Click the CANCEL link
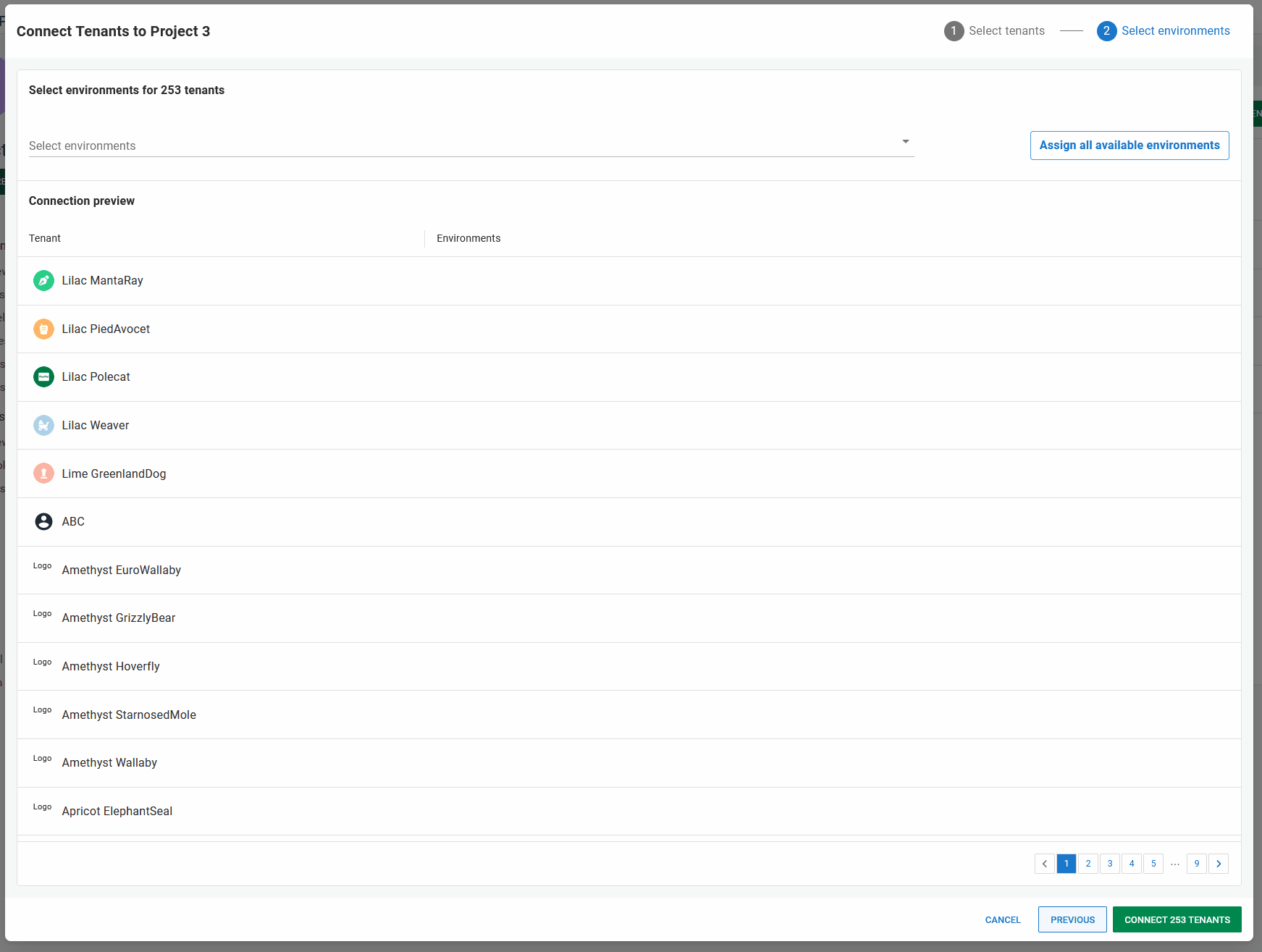The width and height of the screenshot is (1262, 952). (x=1002, y=919)
